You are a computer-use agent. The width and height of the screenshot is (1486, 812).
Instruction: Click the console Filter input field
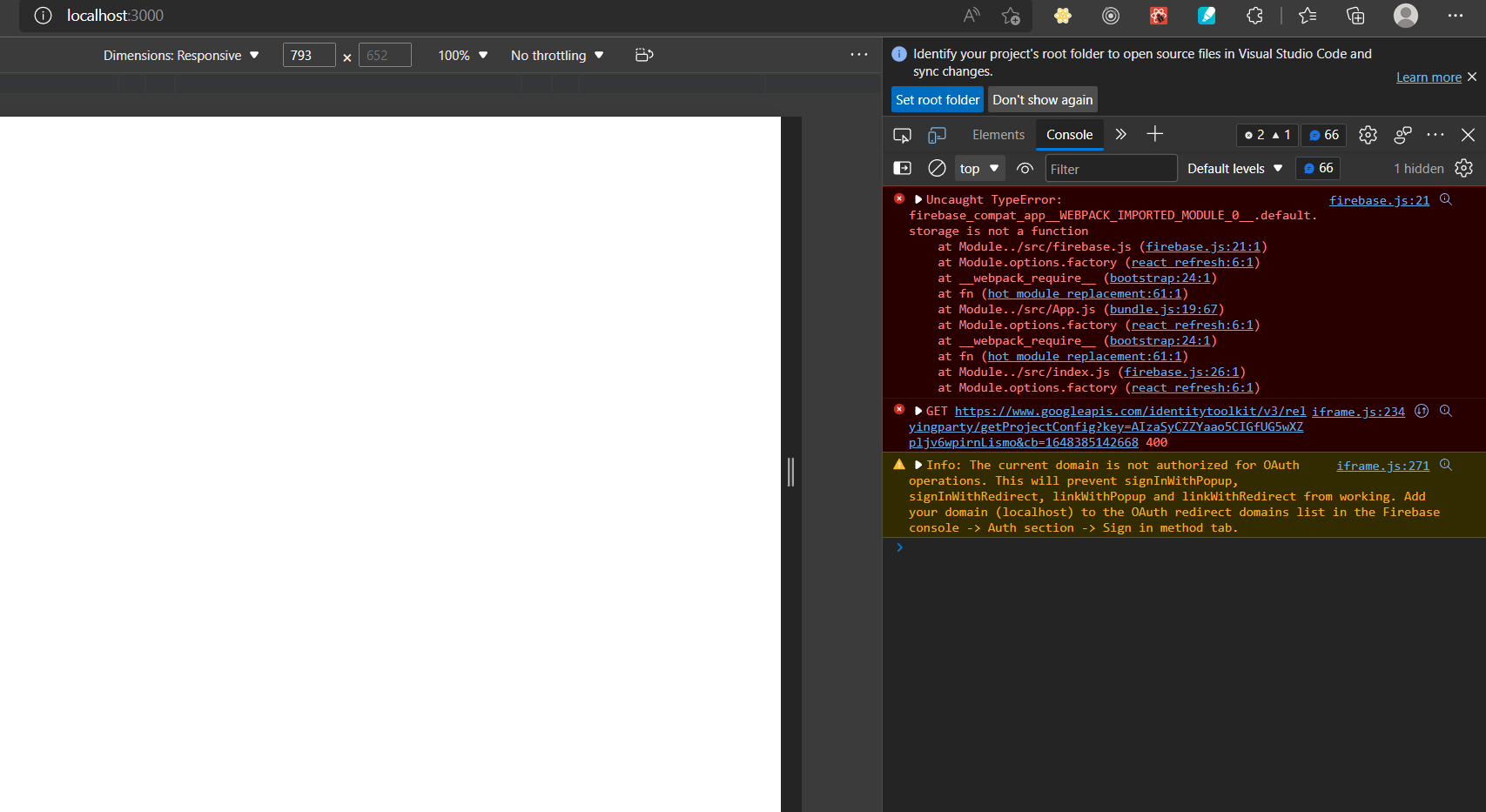1111,169
